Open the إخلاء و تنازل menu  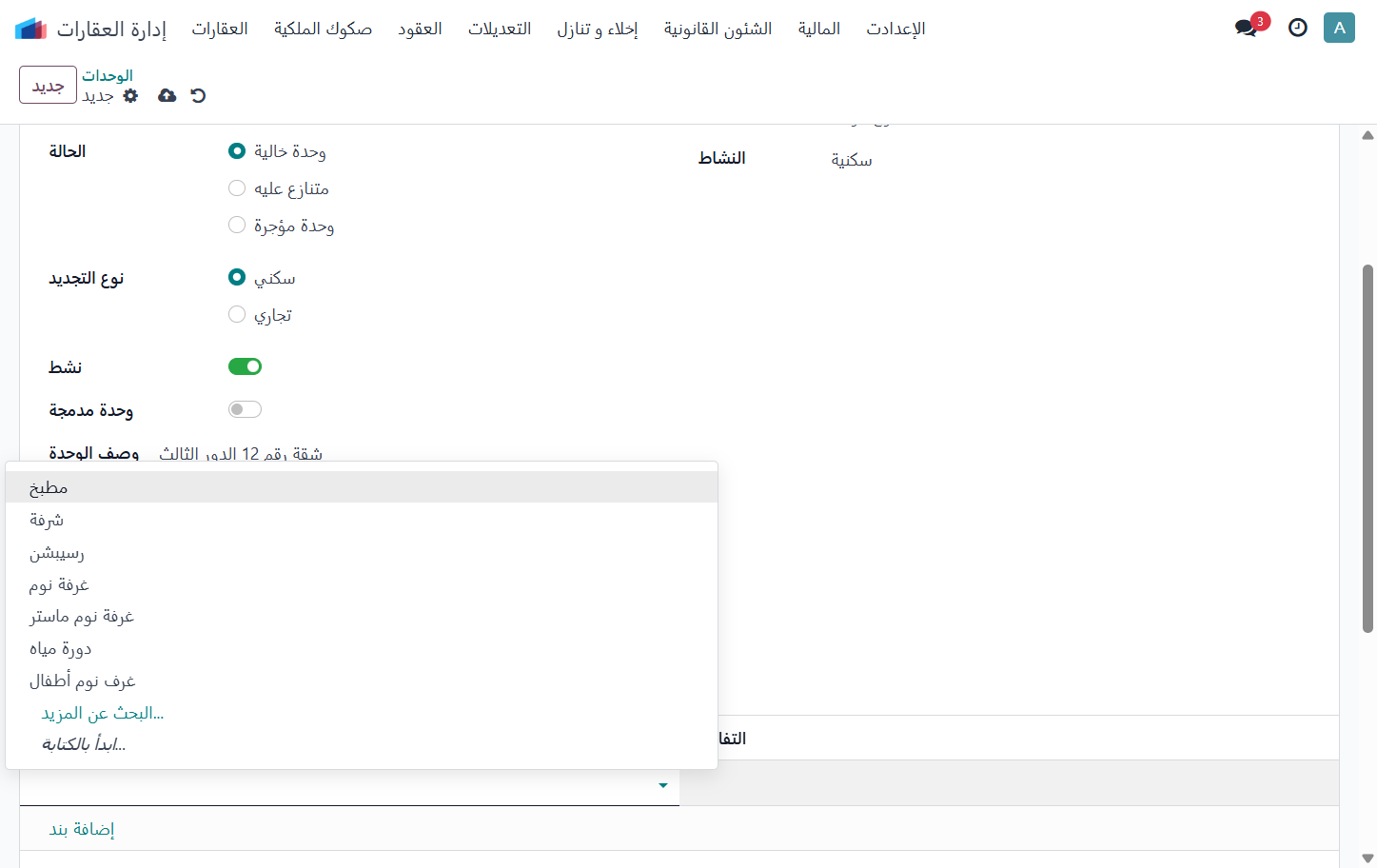(x=598, y=29)
